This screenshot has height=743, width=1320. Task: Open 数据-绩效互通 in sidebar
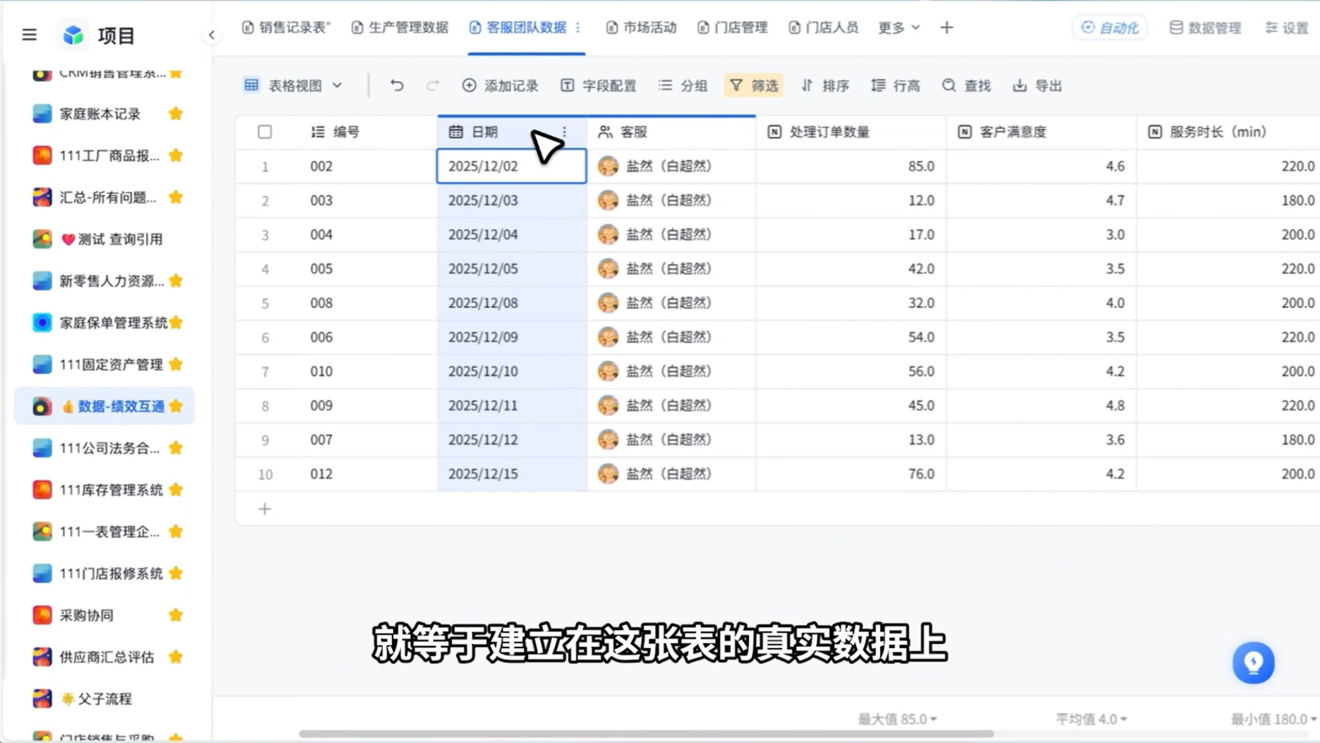[x=104, y=406]
